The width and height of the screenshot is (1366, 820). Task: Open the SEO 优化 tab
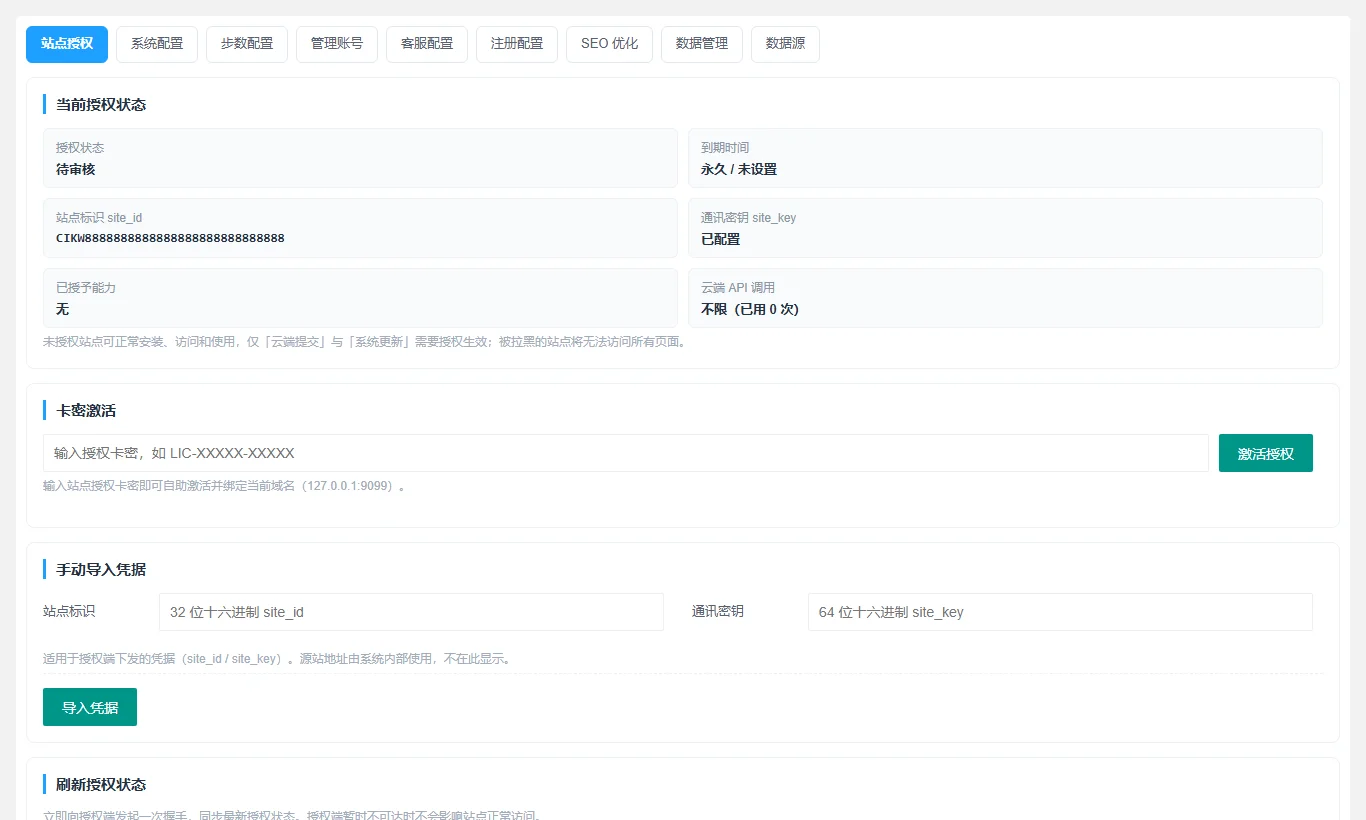click(x=609, y=44)
